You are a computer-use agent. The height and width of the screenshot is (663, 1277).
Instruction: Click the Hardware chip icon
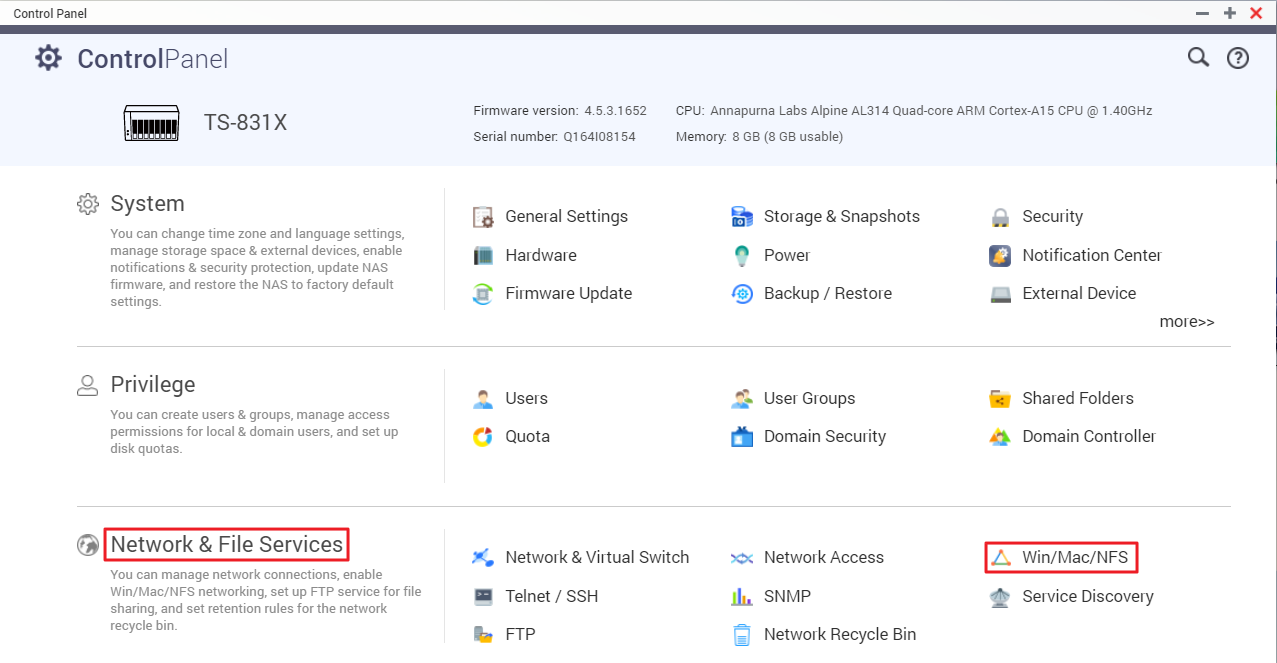[x=483, y=256]
